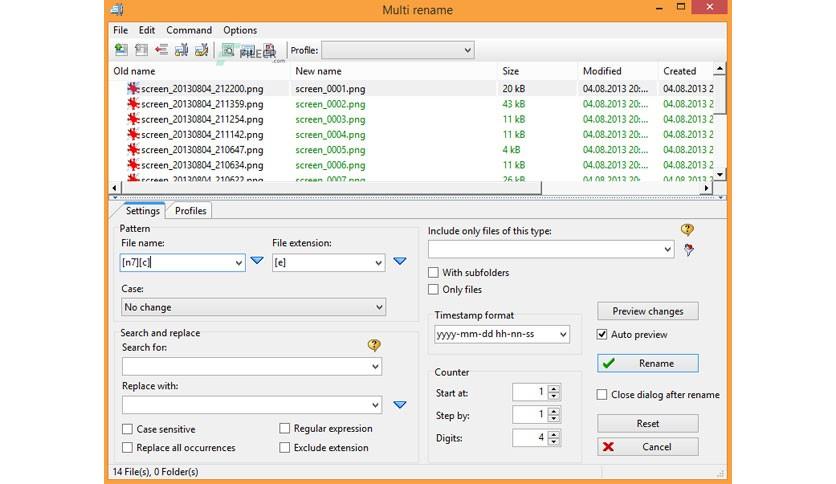Screen dimensions: 836x484
Task: Click the gray page second toolbar icon
Action: coord(141,50)
